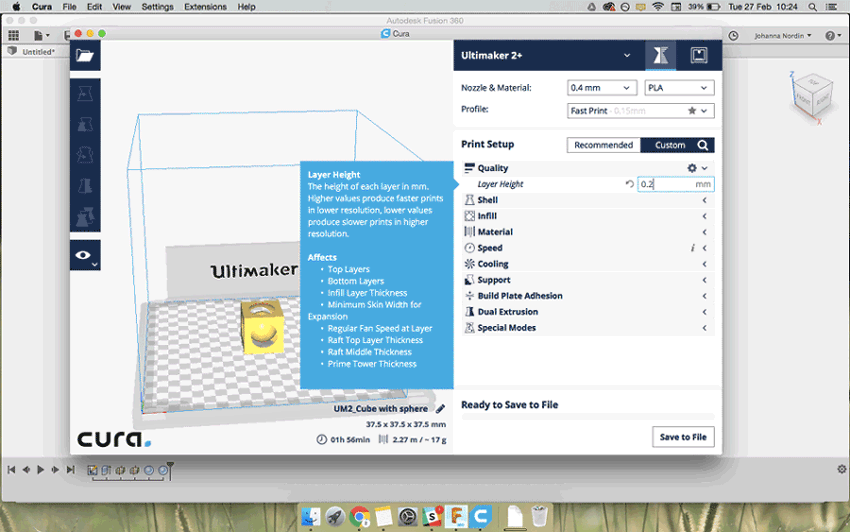
Task: Click the last feature icon in Fusion timeline
Action: (x=162, y=470)
